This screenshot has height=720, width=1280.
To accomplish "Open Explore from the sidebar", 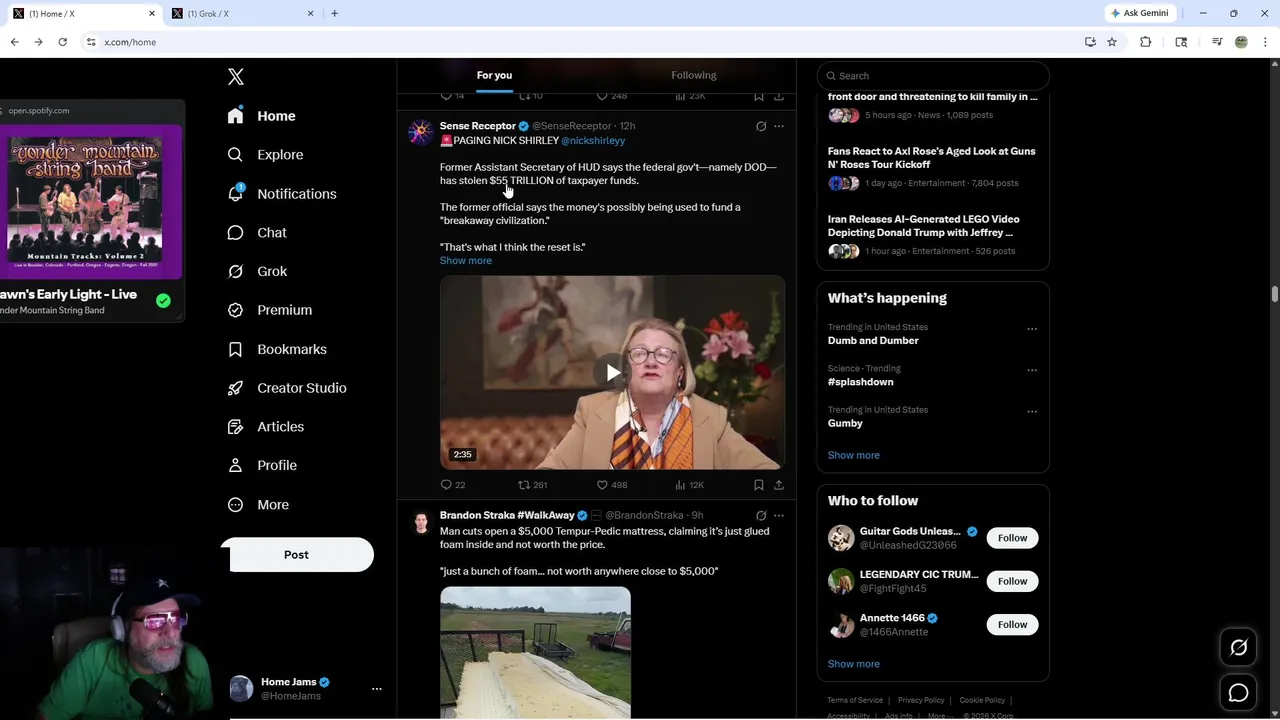I will 265,155.
